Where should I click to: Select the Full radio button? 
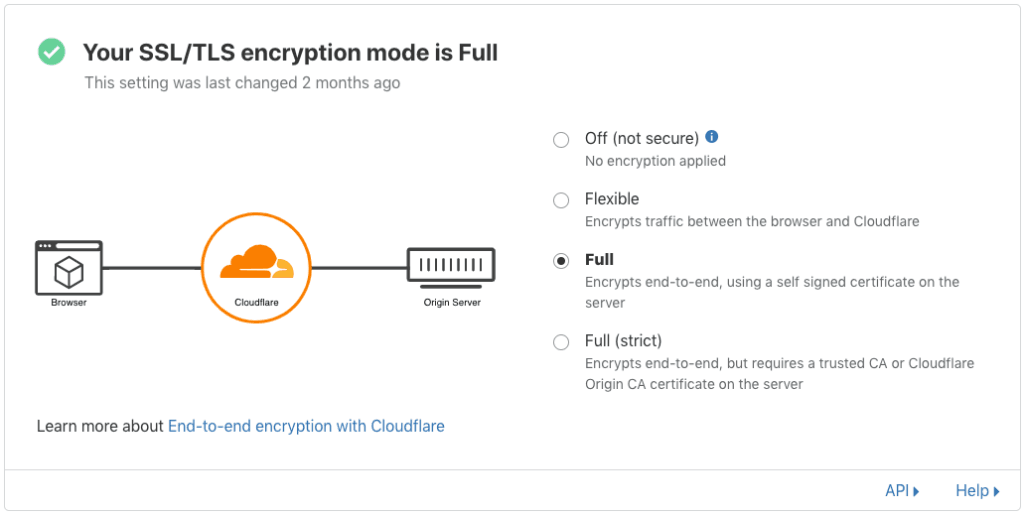click(x=561, y=261)
